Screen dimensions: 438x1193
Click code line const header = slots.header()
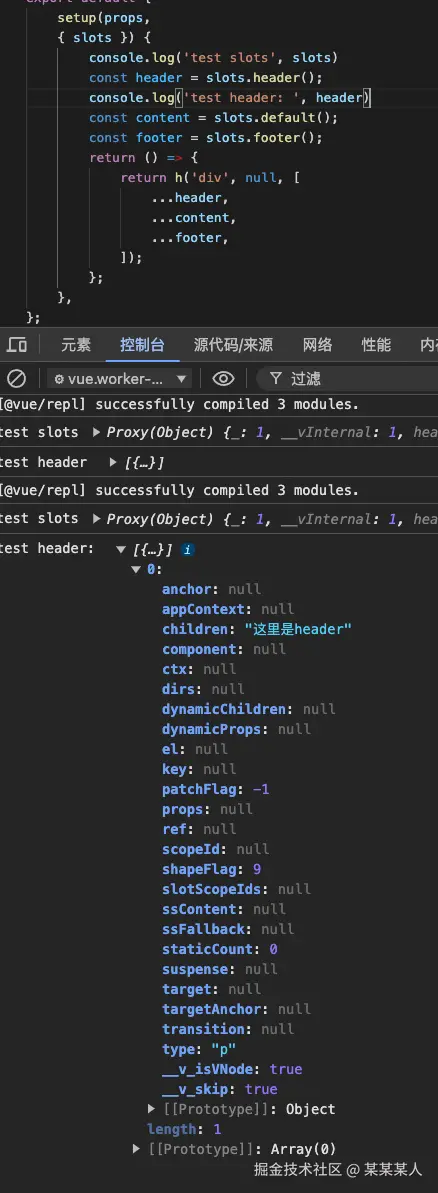[x=206, y=78]
